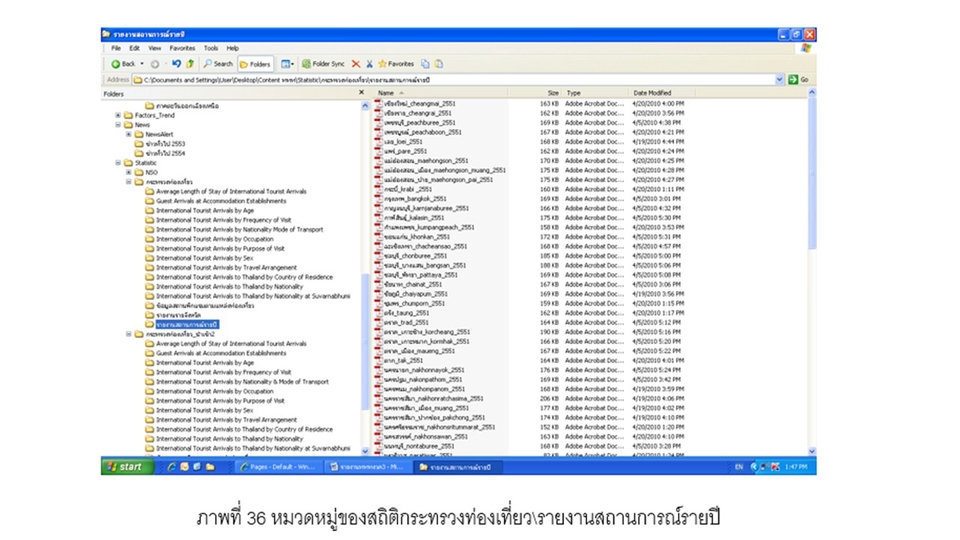Open Favorites with the star button
Viewport: 960px width, 540px height.
(x=396, y=64)
